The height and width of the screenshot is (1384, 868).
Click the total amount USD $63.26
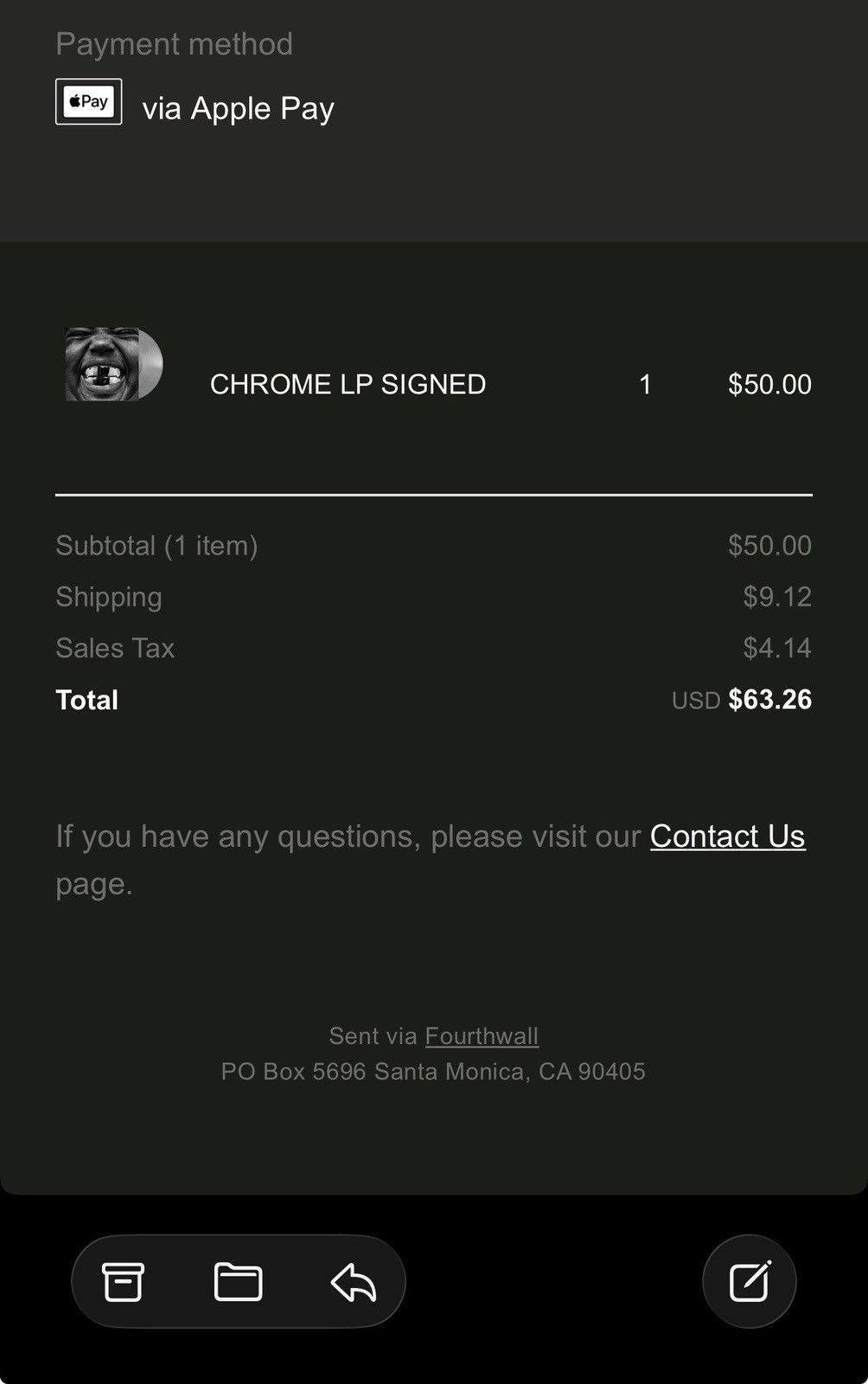point(742,699)
